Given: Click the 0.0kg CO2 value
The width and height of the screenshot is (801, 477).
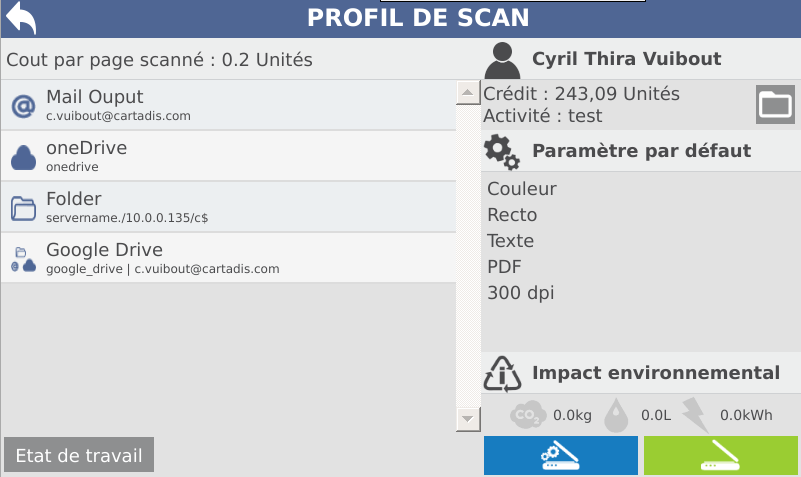Looking at the screenshot, I should pos(572,415).
